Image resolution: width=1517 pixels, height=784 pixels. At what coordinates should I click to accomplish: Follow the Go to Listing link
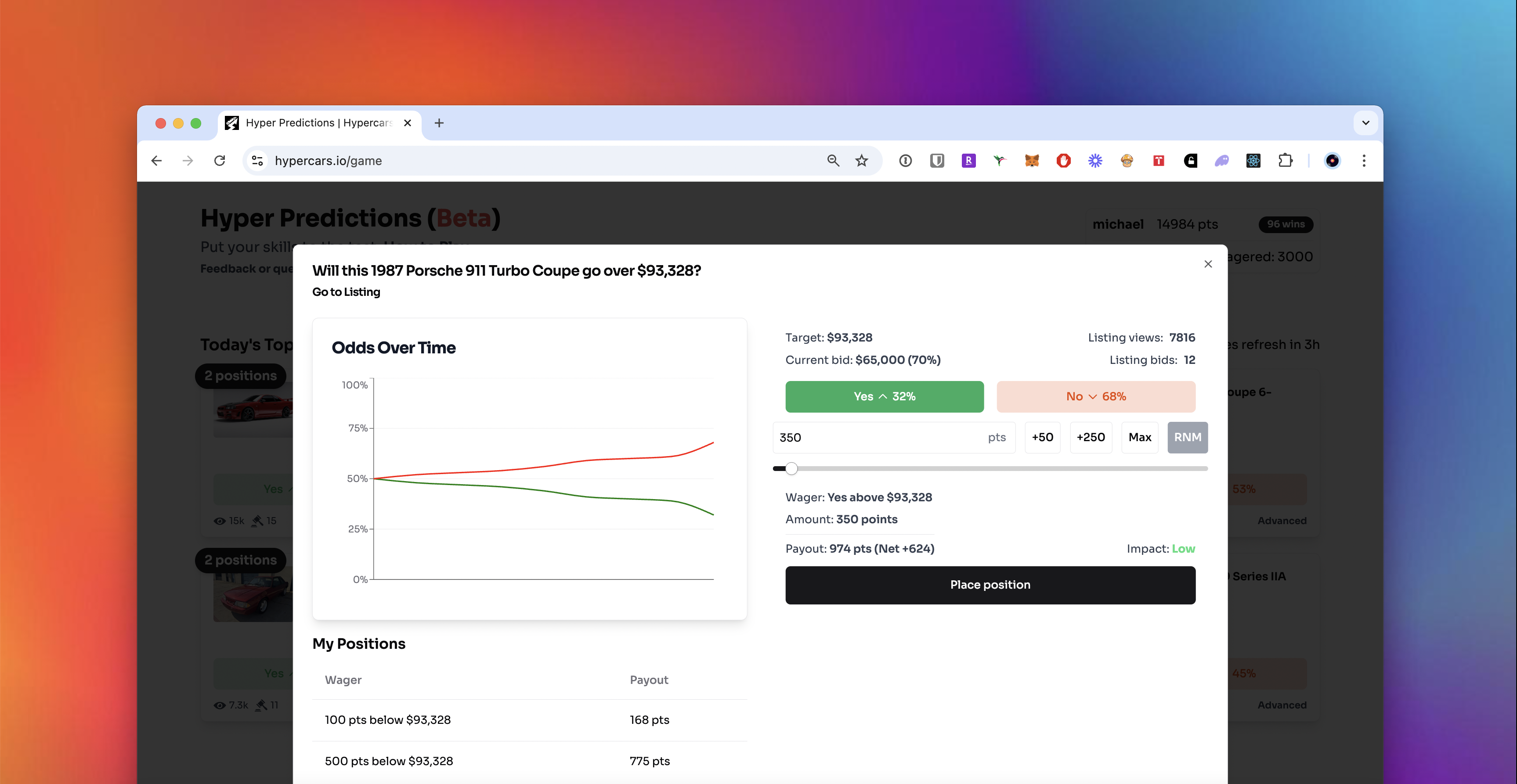point(346,292)
